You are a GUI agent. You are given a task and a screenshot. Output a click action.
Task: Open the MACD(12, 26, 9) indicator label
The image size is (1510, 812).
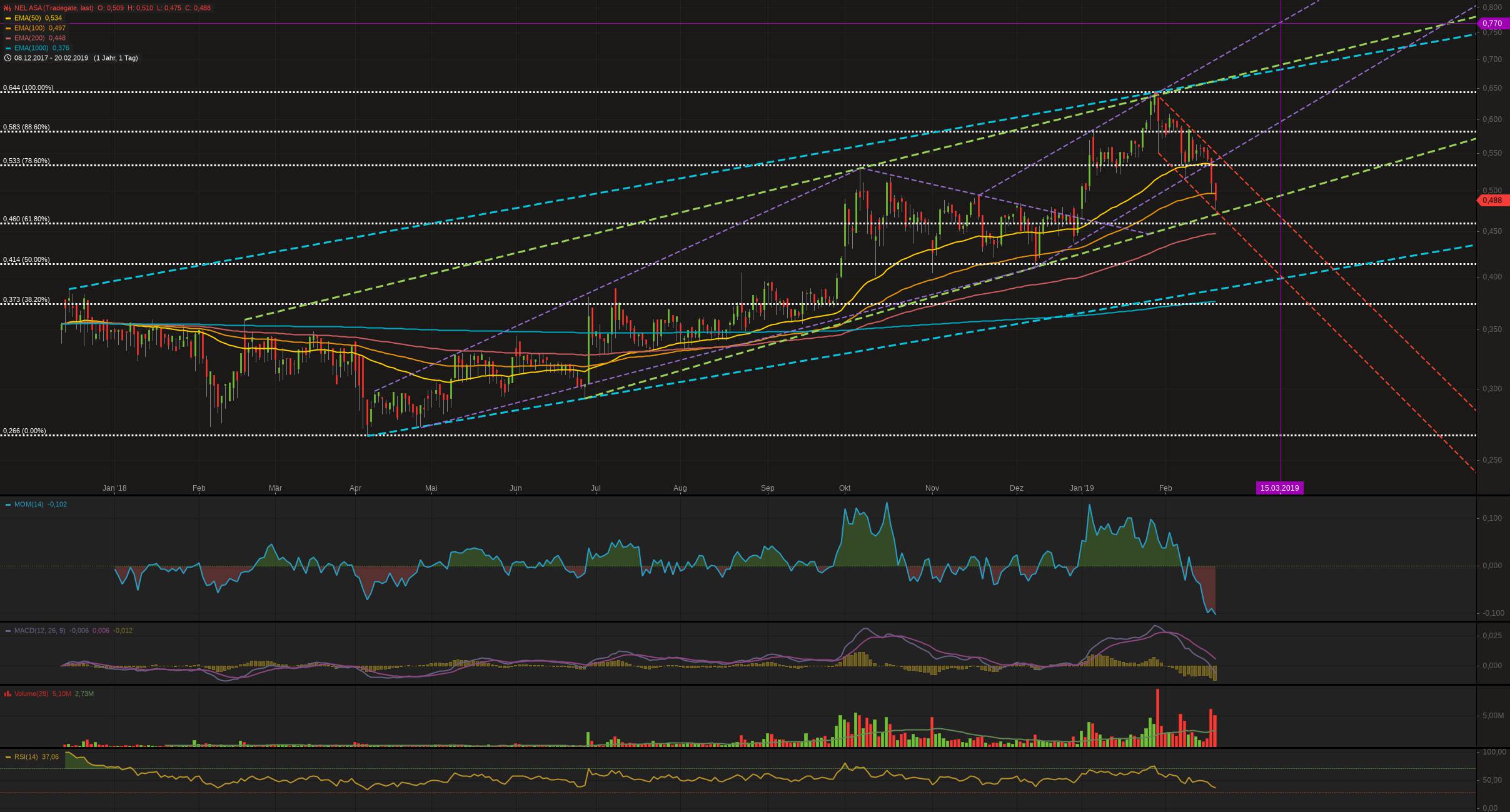(x=39, y=631)
